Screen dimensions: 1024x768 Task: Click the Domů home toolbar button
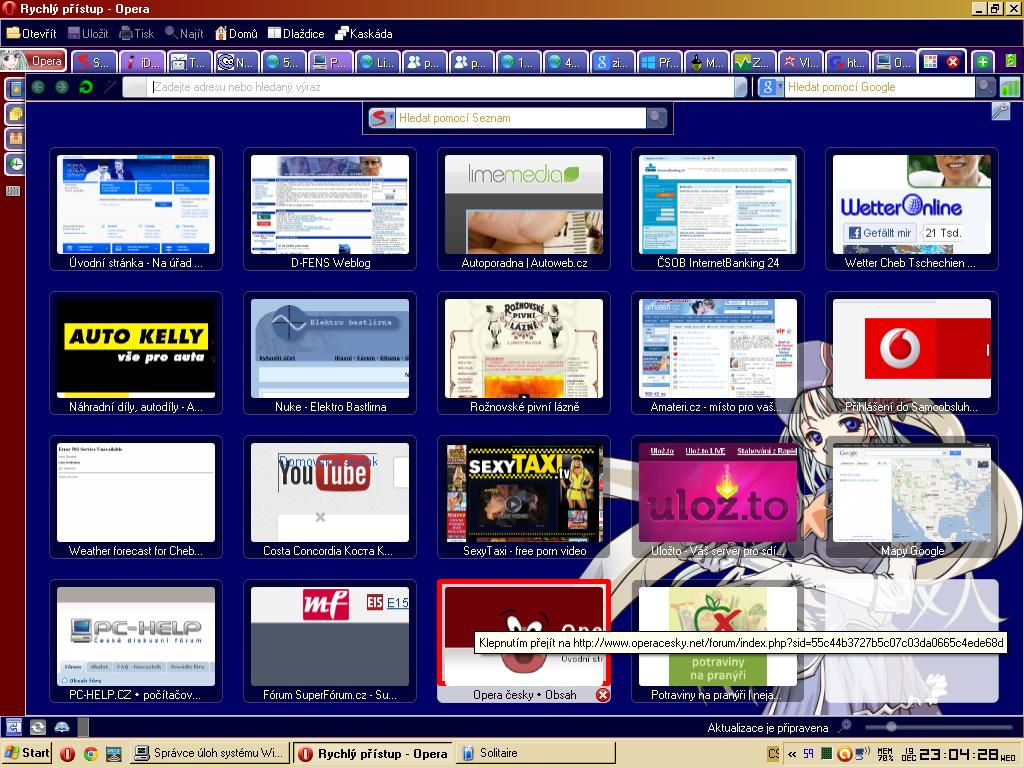tap(236, 33)
